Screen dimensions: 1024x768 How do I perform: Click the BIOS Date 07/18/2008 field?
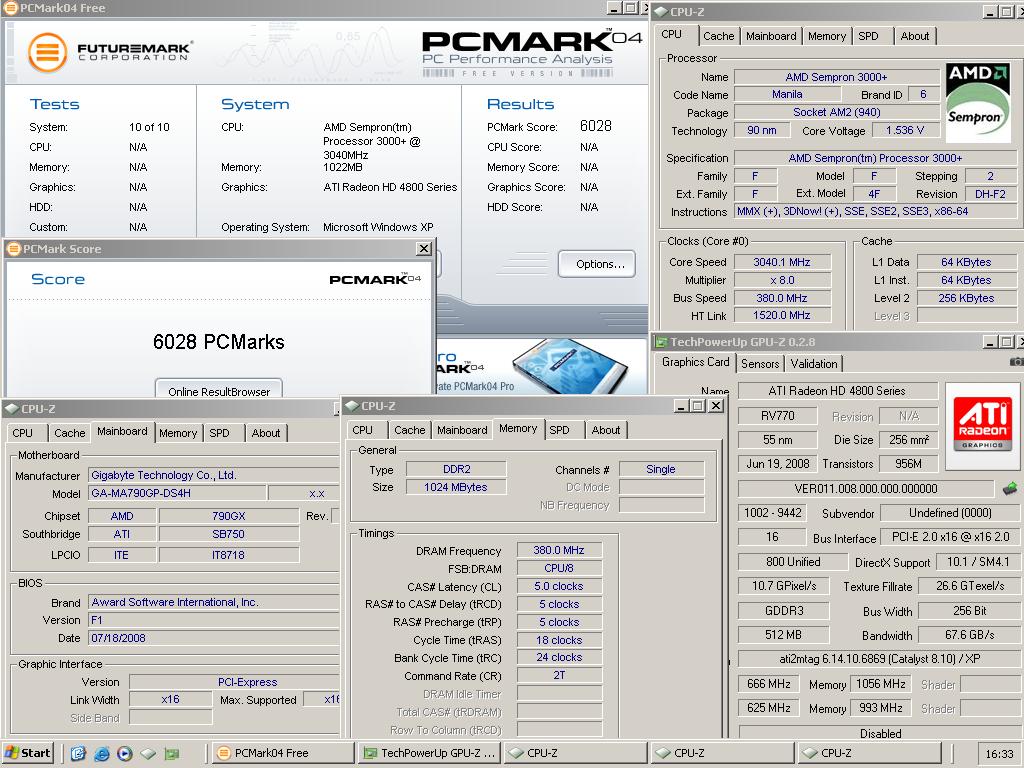(213, 638)
